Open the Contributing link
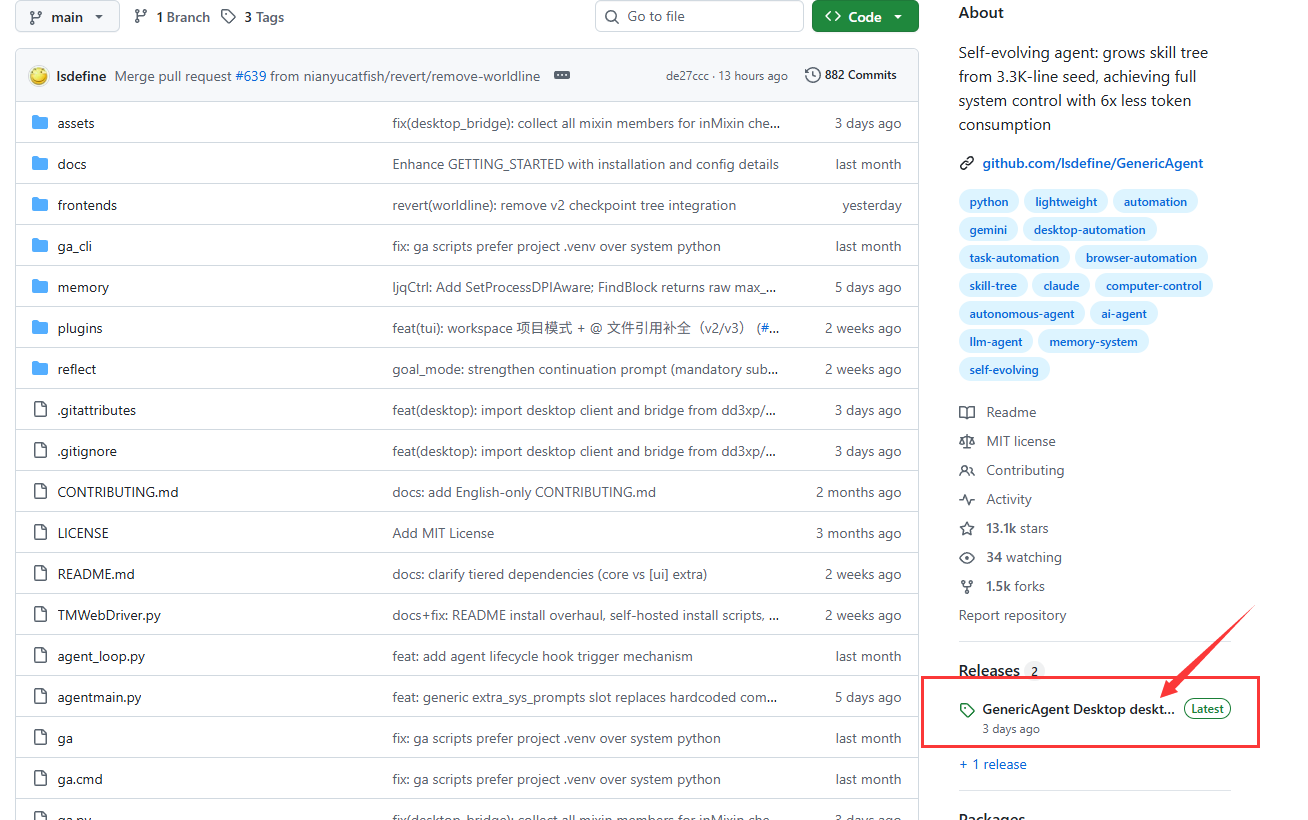The height and width of the screenshot is (820, 1308). [1012, 470]
